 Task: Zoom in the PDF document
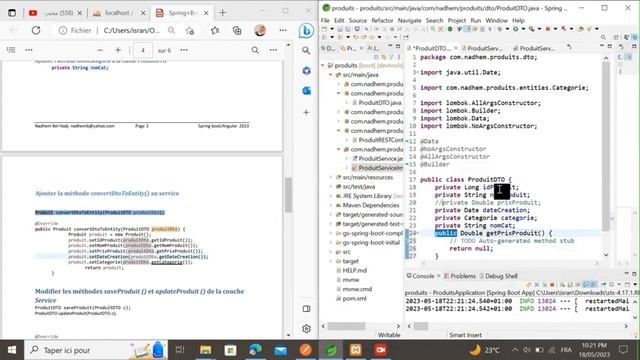[x=118, y=50]
